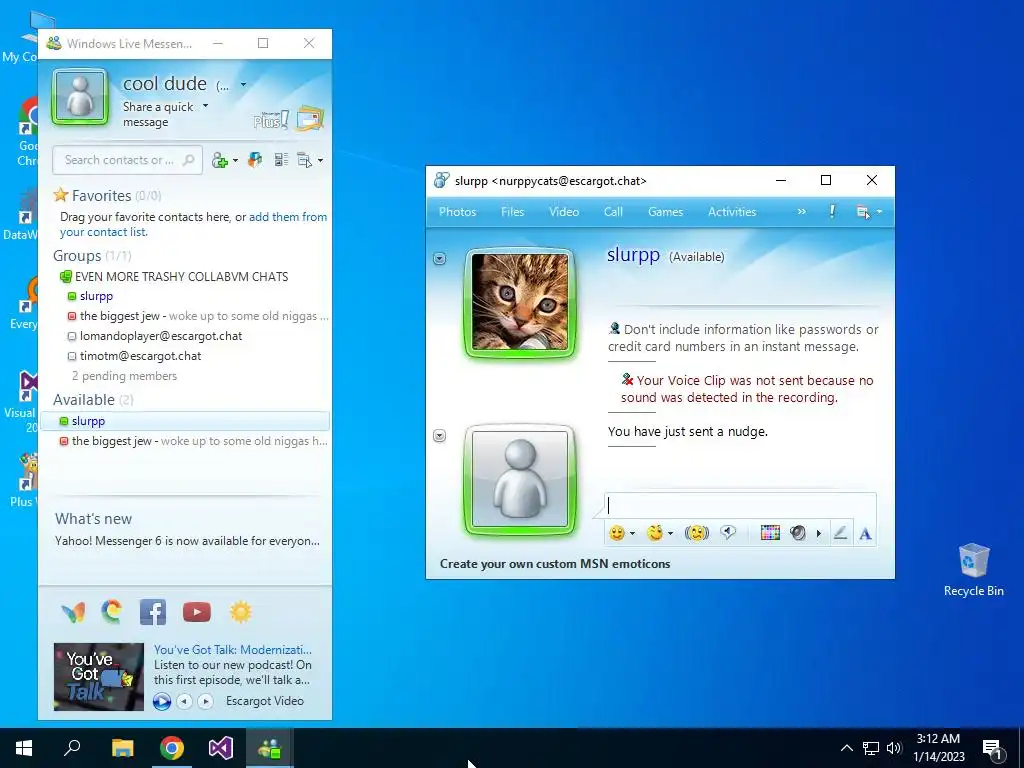Image resolution: width=1024 pixels, height=768 pixels.
Task: Click the You've Got Talk: Modernizati... link
Action: 232,650
